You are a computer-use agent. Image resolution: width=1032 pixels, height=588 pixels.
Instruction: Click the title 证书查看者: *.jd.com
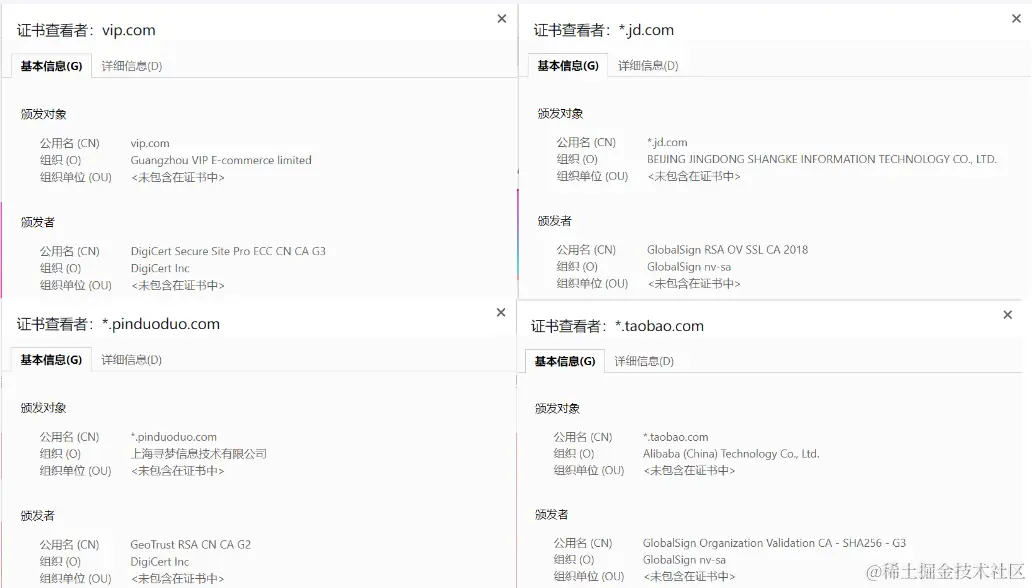point(604,30)
